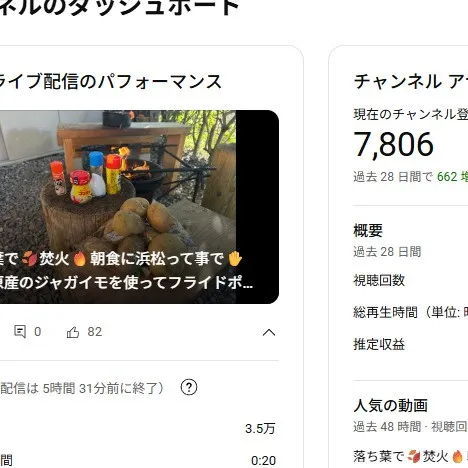
Task: Click the 人気の動画 heading
Action: pos(390,406)
